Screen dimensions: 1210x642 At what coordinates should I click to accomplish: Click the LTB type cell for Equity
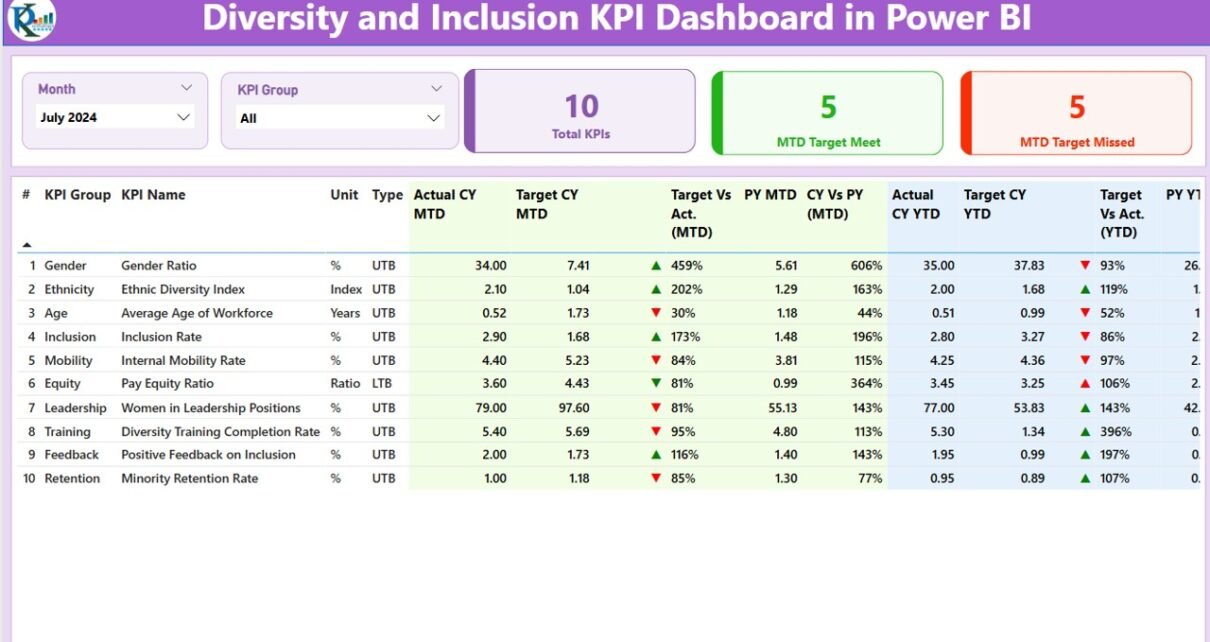coord(383,383)
